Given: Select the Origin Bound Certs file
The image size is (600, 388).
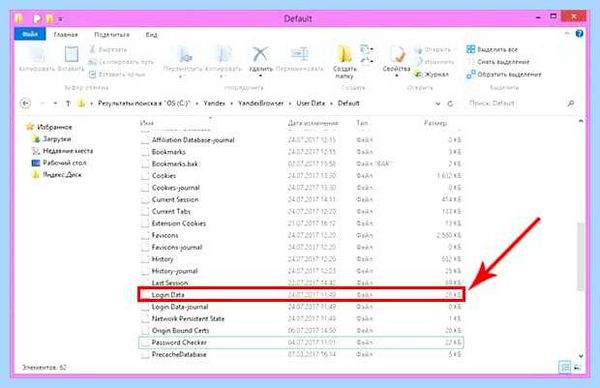Looking at the screenshot, I should [301, 331].
